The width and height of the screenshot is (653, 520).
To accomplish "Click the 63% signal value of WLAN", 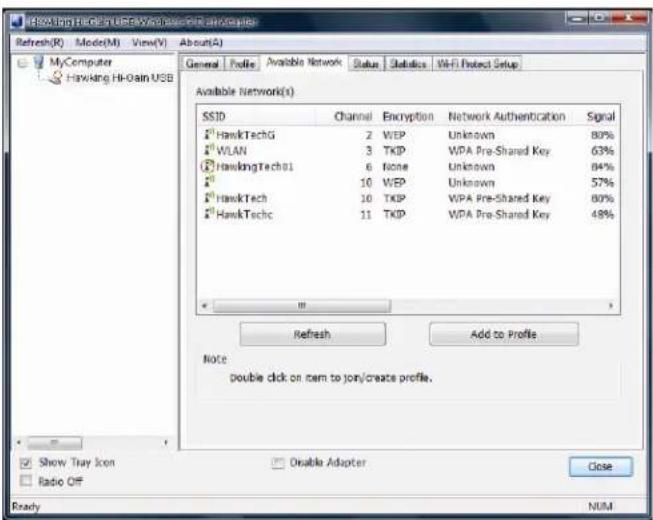I will (x=602, y=150).
